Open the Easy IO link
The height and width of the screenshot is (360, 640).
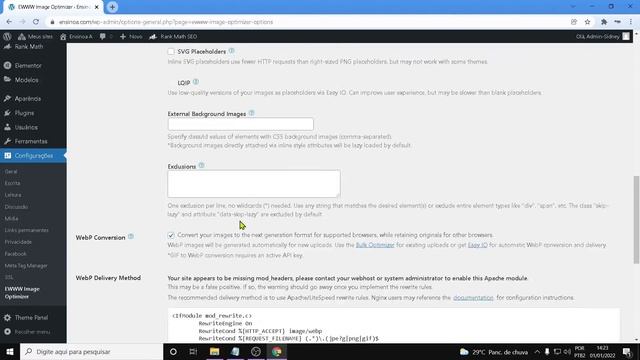(478, 245)
